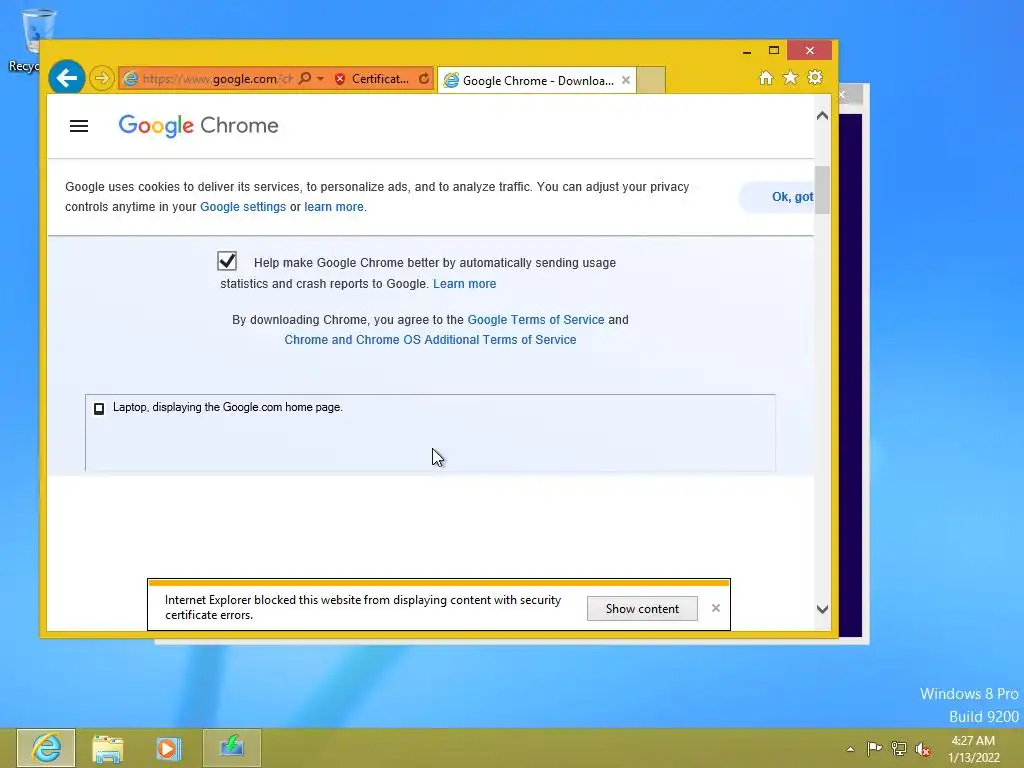Click the broken laptop image placeholder icon
The image size is (1024, 768).
(99, 409)
